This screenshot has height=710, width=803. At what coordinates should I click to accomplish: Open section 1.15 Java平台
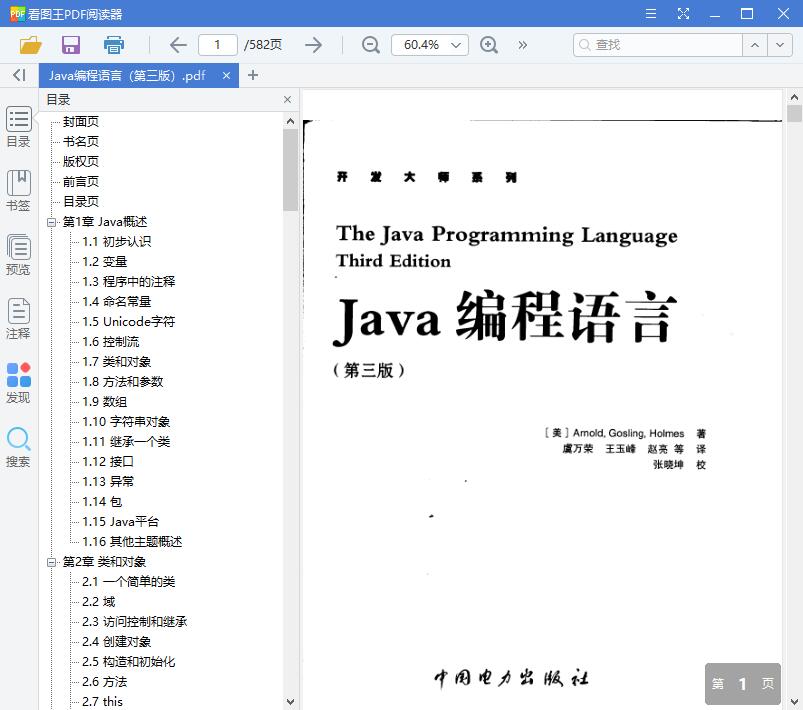tap(120, 522)
